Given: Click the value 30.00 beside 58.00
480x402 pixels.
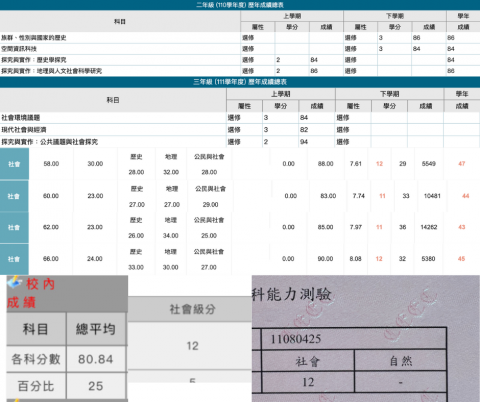Looking at the screenshot, I should (x=95, y=164).
